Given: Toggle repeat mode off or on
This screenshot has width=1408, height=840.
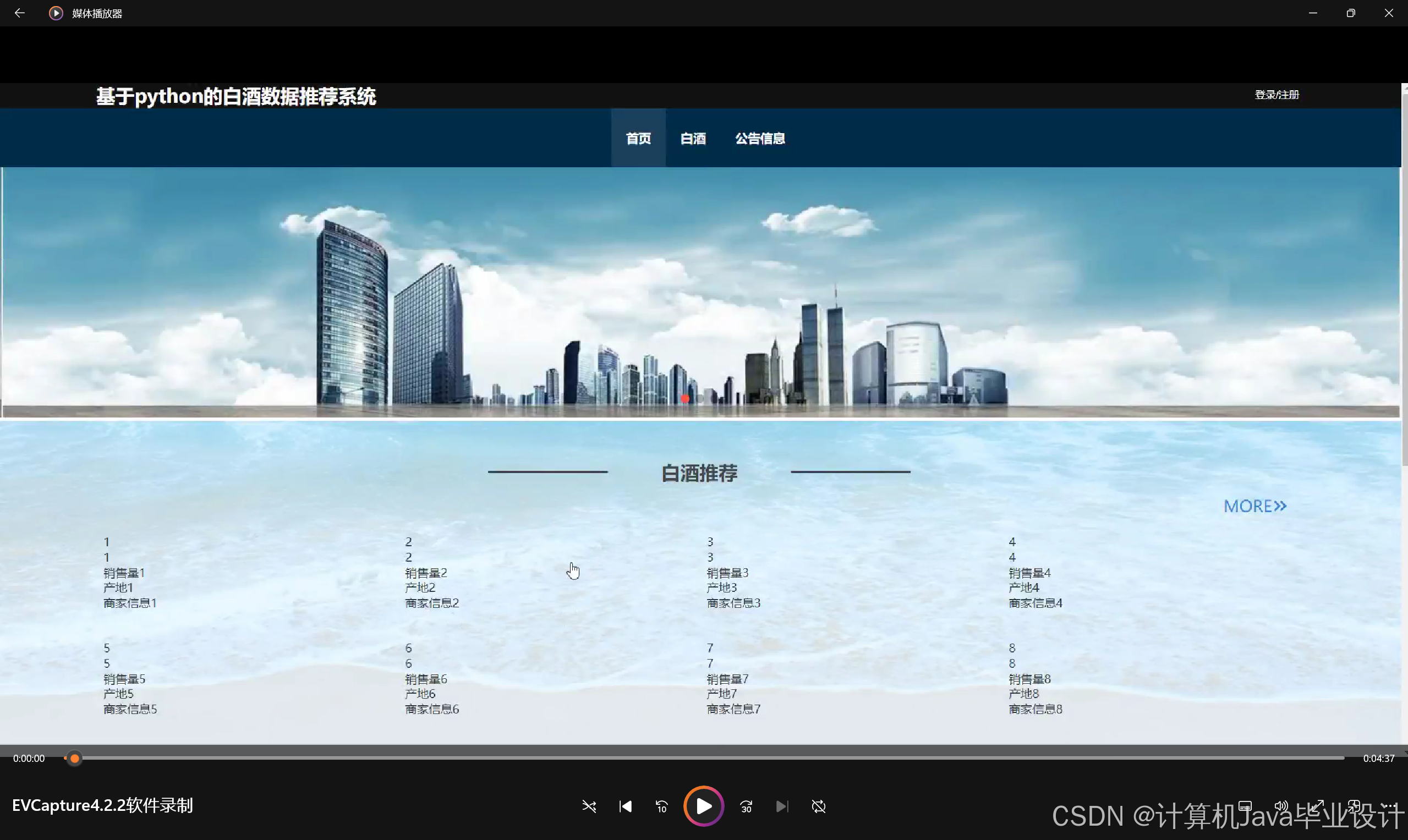Looking at the screenshot, I should pyautogui.click(x=819, y=806).
